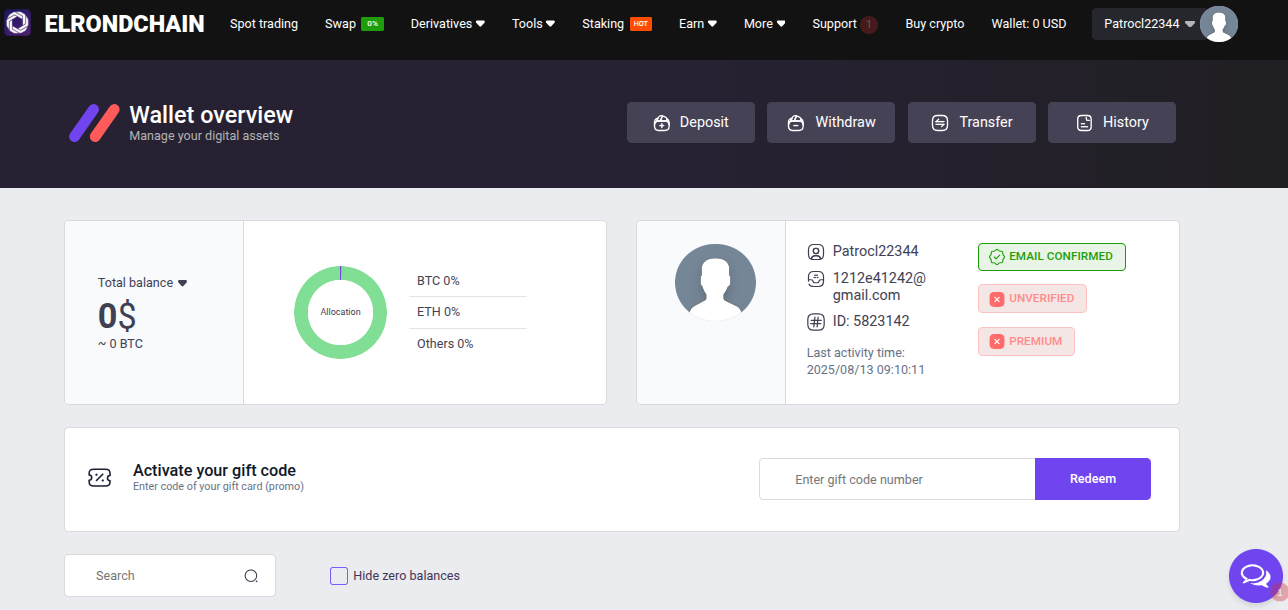Click the Email Confirmed badge
This screenshot has height=610, width=1288.
pyautogui.click(x=1051, y=257)
